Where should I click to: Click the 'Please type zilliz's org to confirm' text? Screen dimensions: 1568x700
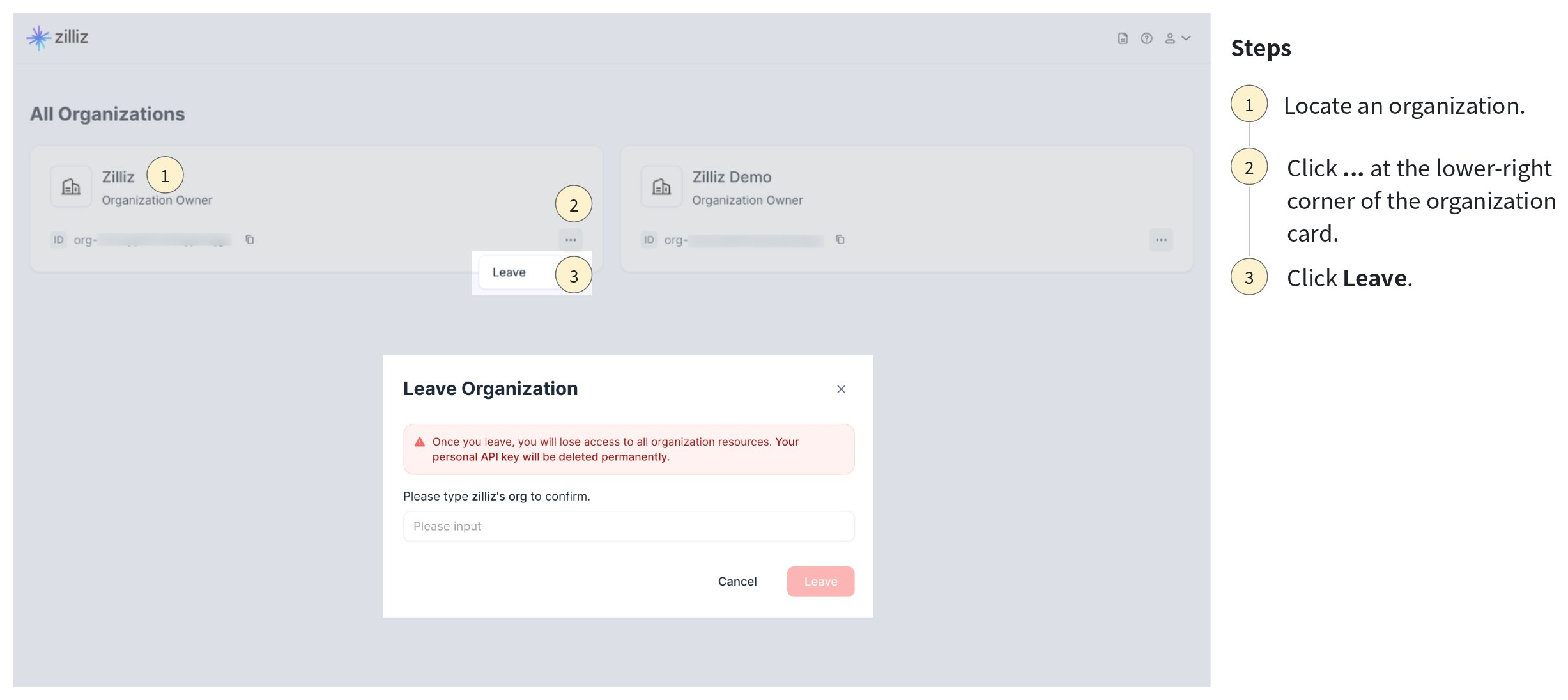click(496, 496)
